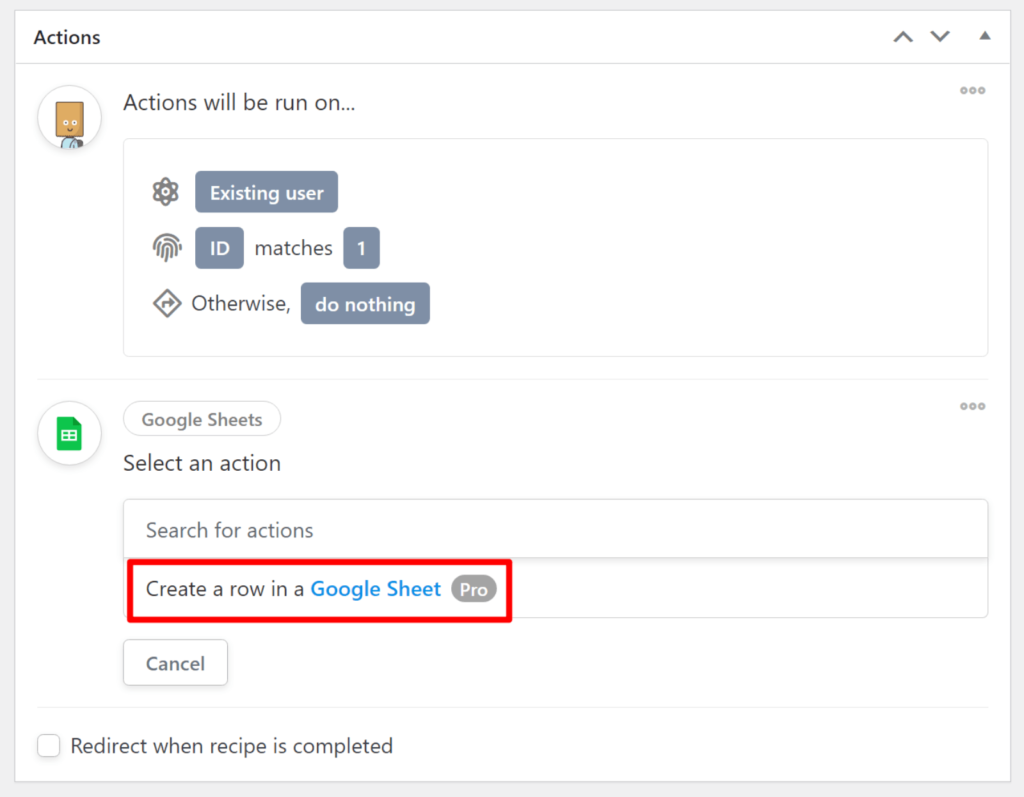This screenshot has width=1024, height=797.
Task: Click the direction-sign icon beside Otherwise
Action: pos(167,304)
